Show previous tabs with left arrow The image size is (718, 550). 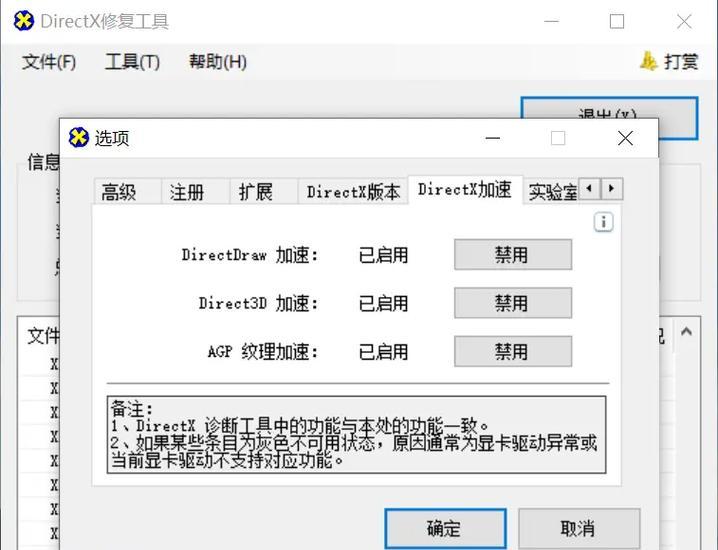pos(590,188)
